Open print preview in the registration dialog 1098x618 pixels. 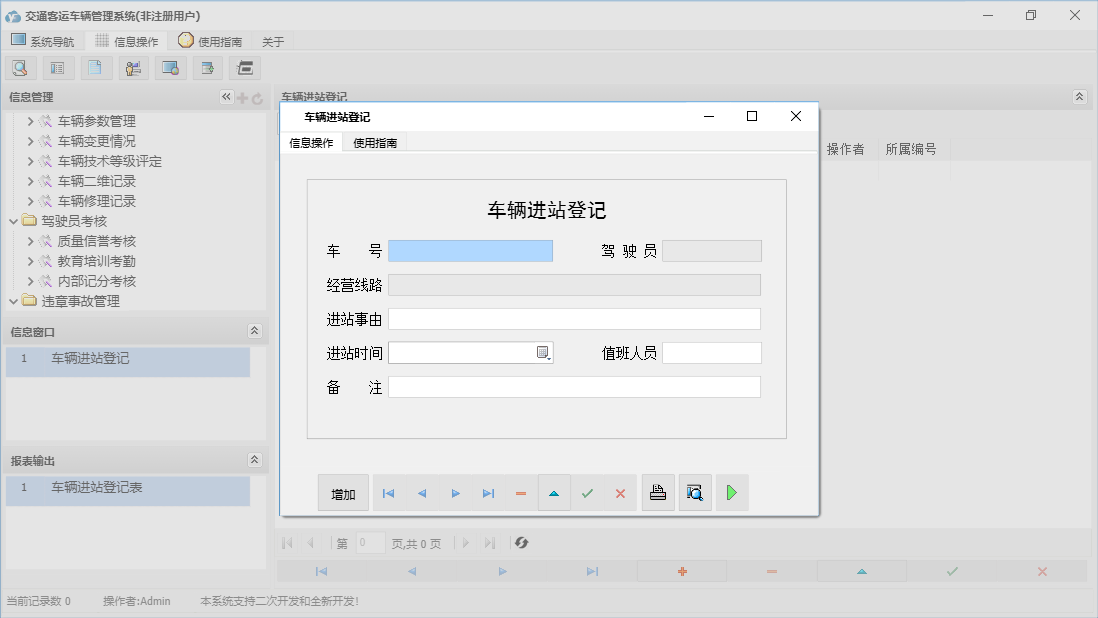tap(695, 492)
